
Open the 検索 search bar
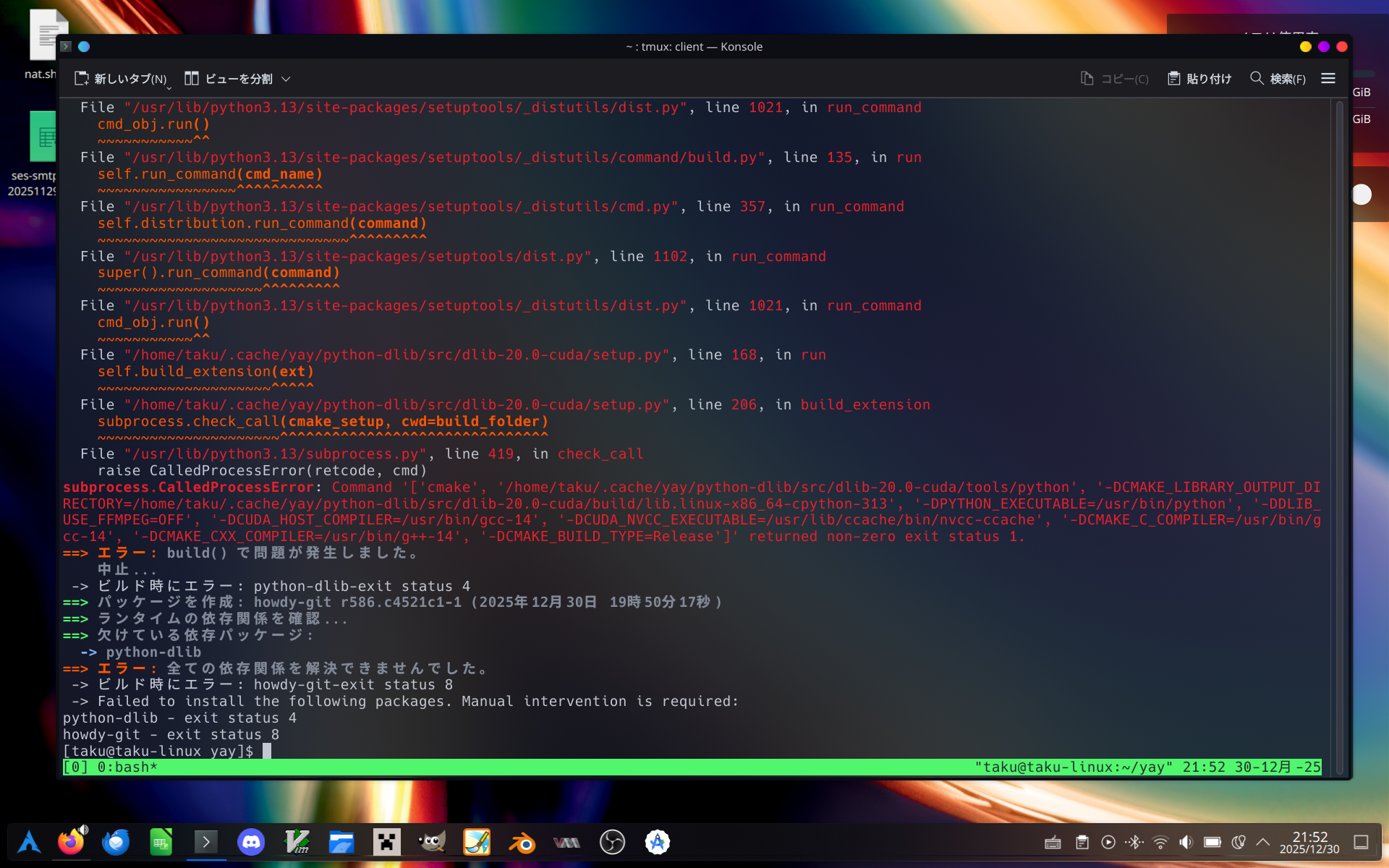pyautogui.click(x=1278, y=79)
